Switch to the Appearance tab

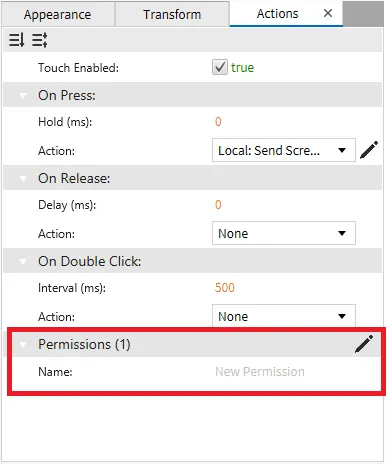tap(57, 14)
